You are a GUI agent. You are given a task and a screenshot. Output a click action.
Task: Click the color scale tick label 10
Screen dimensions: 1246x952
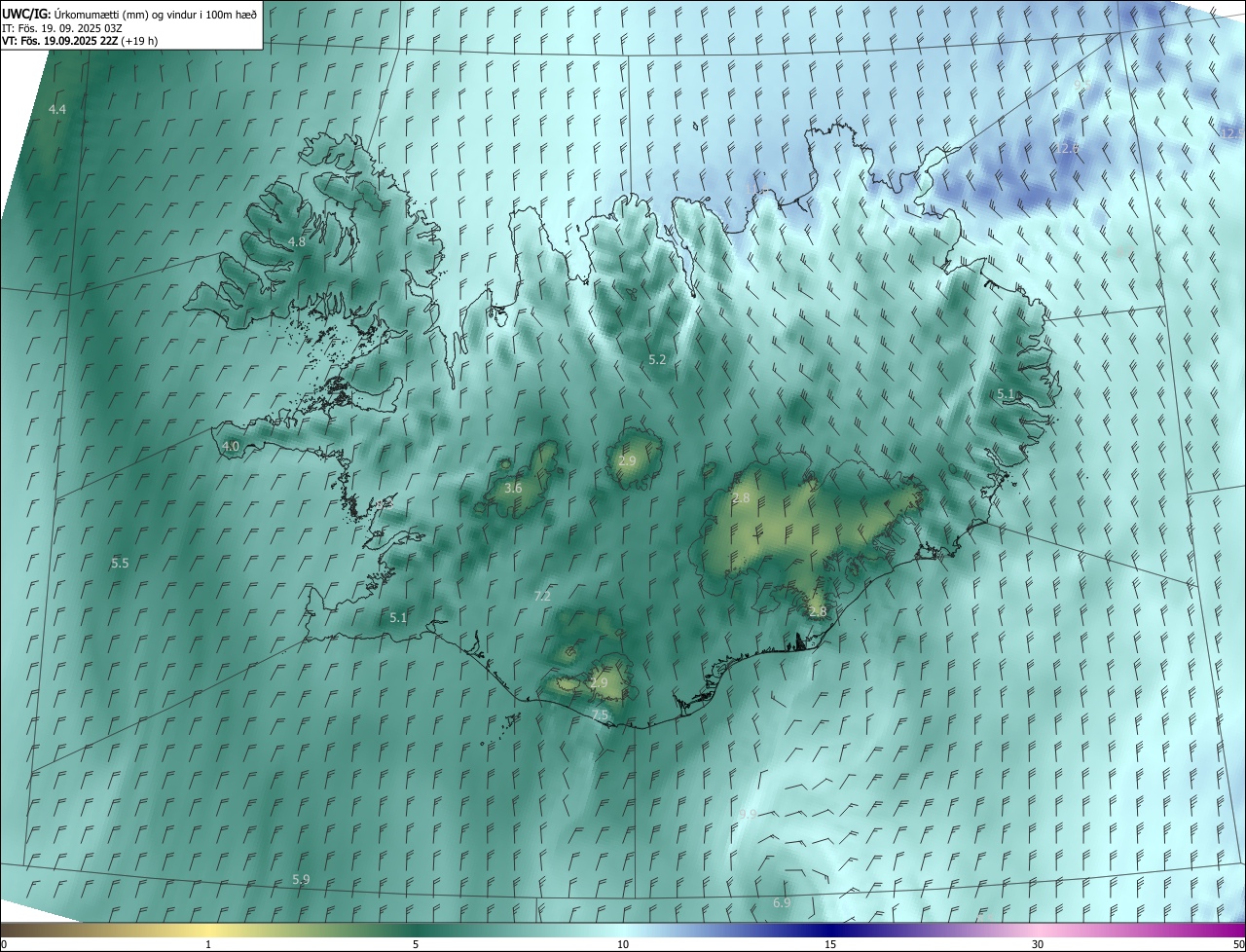click(x=623, y=944)
